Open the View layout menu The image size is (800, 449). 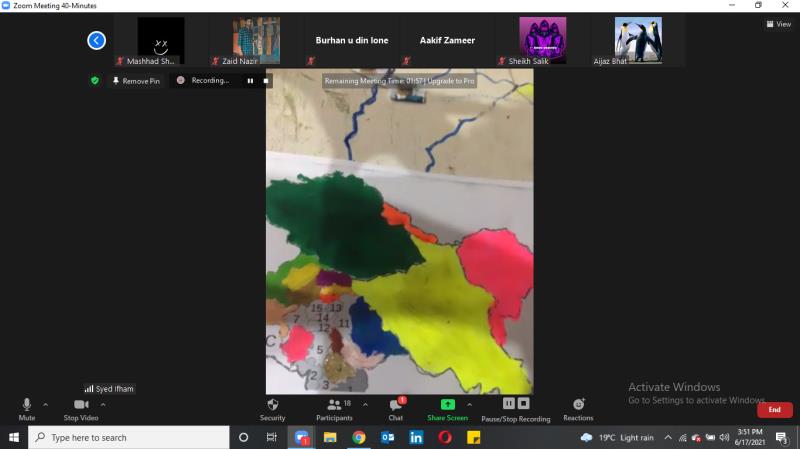click(x=778, y=24)
